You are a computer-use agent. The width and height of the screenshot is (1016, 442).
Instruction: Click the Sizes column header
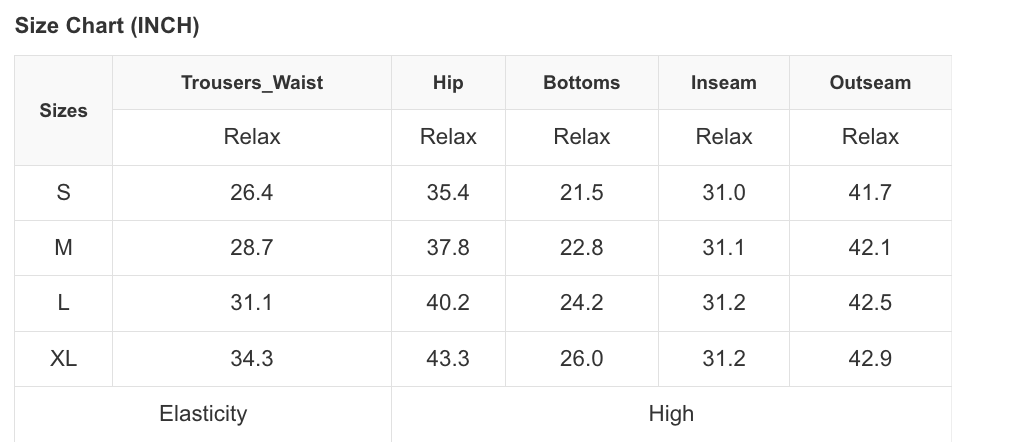63,111
